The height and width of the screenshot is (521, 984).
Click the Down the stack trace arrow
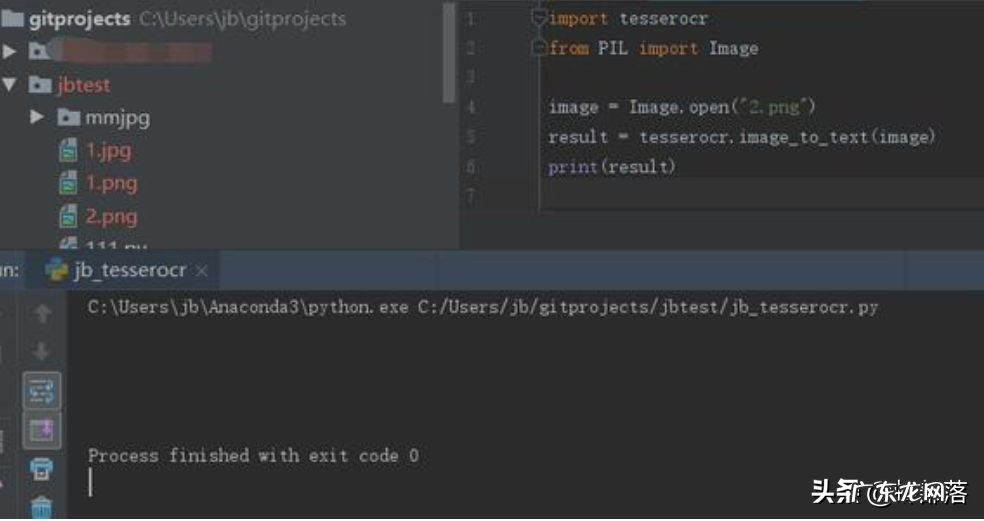42,351
